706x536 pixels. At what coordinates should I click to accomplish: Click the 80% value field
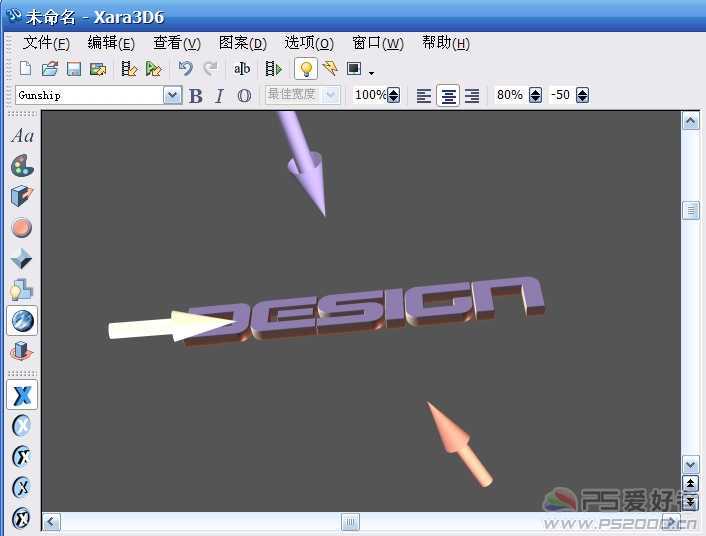click(511, 95)
